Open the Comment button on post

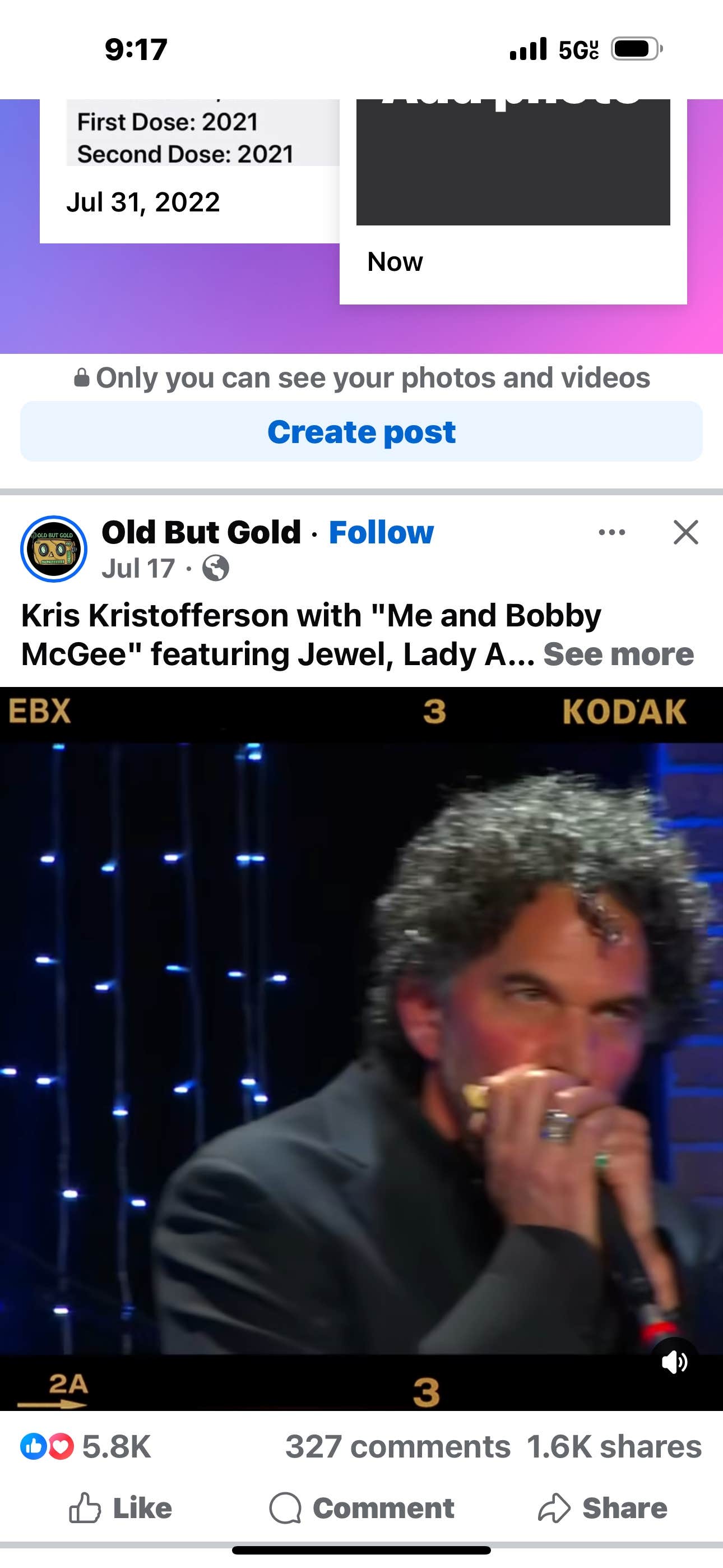point(361,1508)
